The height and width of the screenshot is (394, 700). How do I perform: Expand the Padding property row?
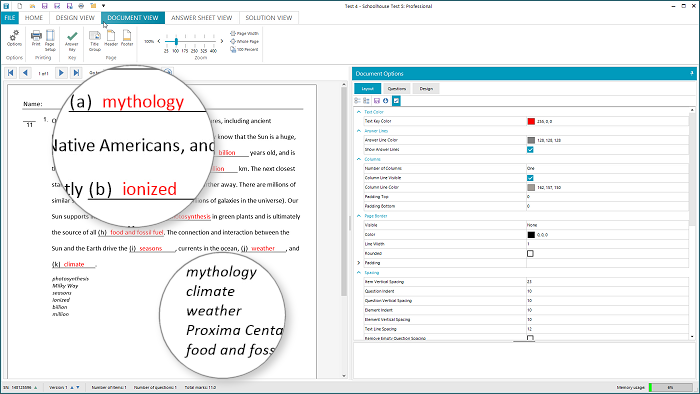tap(359, 263)
